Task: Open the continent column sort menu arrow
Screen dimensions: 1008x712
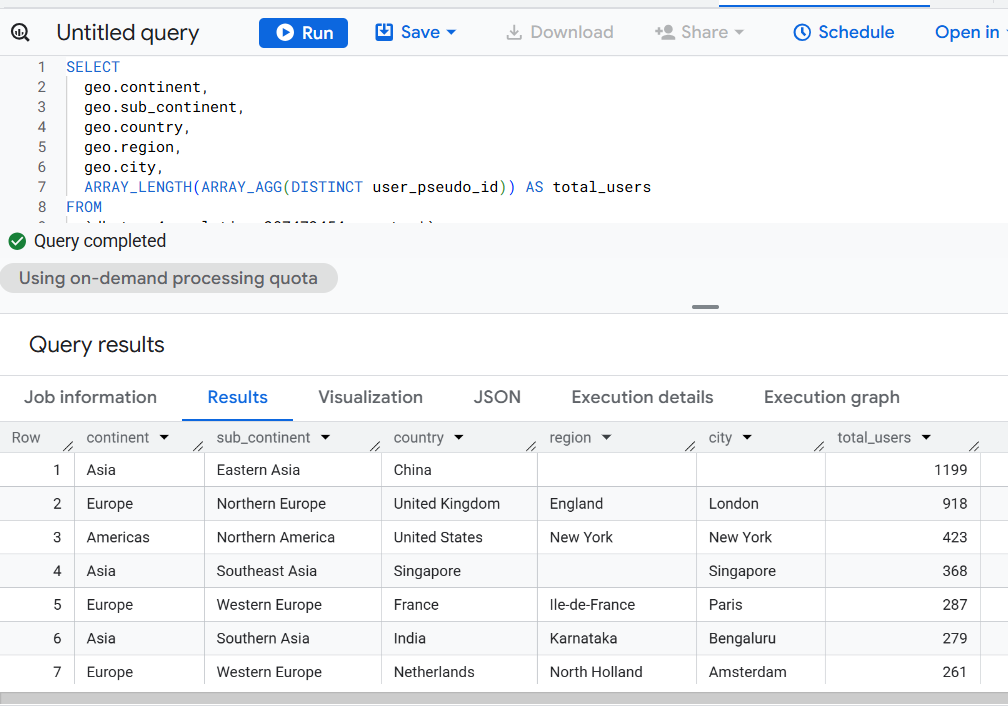Action: coord(164,438)
